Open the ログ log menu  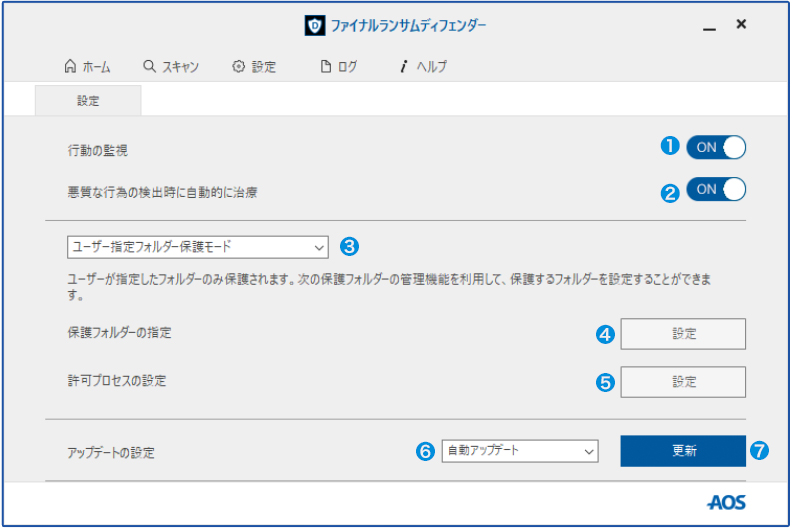coord(339,67)
